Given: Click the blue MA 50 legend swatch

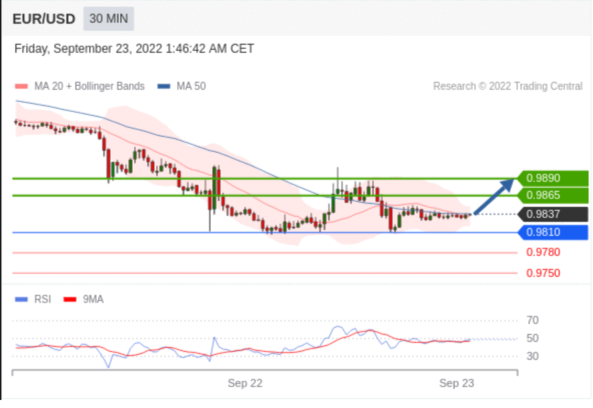Looking at the screenshot, I should 164,87.
